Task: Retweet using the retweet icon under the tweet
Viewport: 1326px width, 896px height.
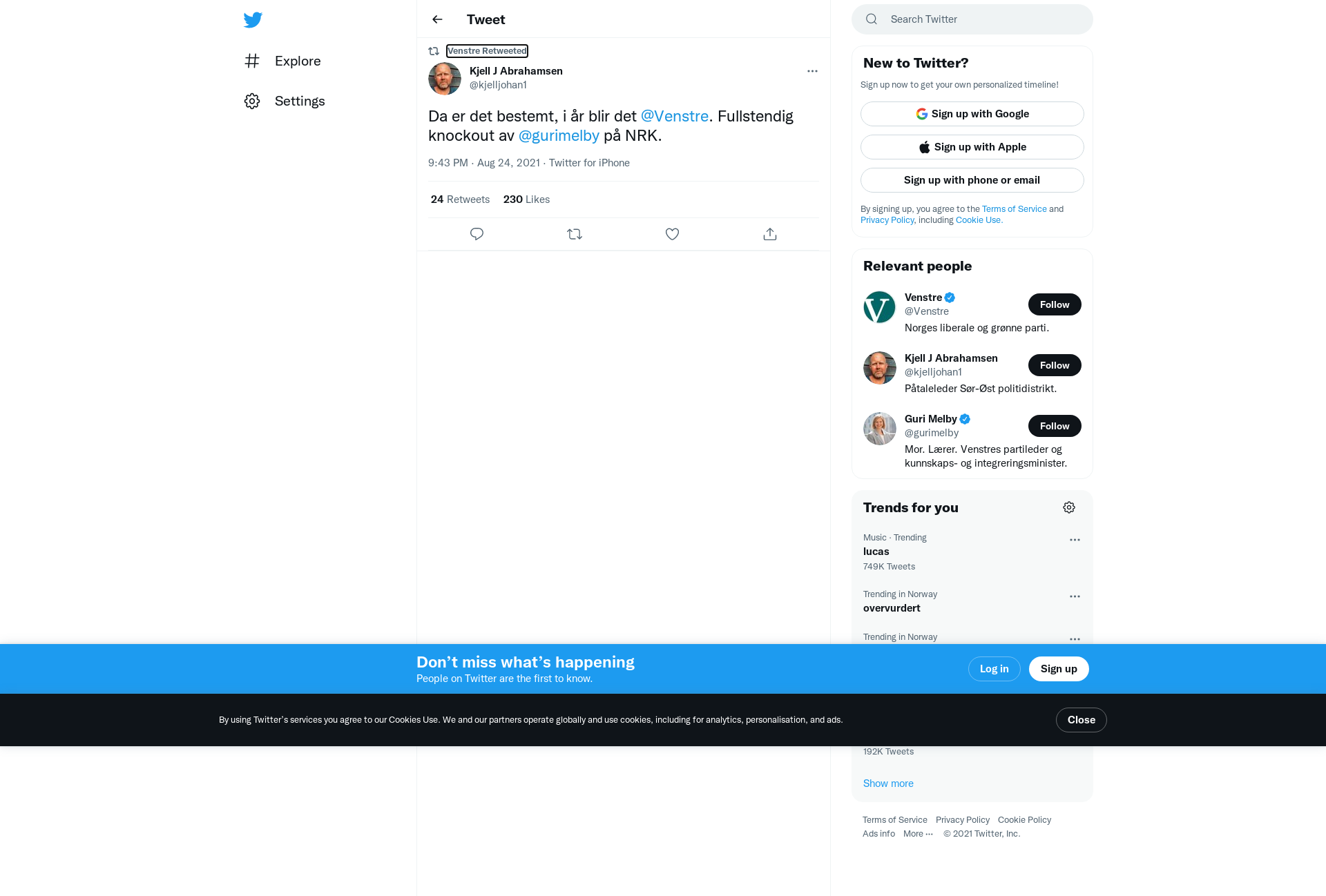Action: tap(575, 234)
